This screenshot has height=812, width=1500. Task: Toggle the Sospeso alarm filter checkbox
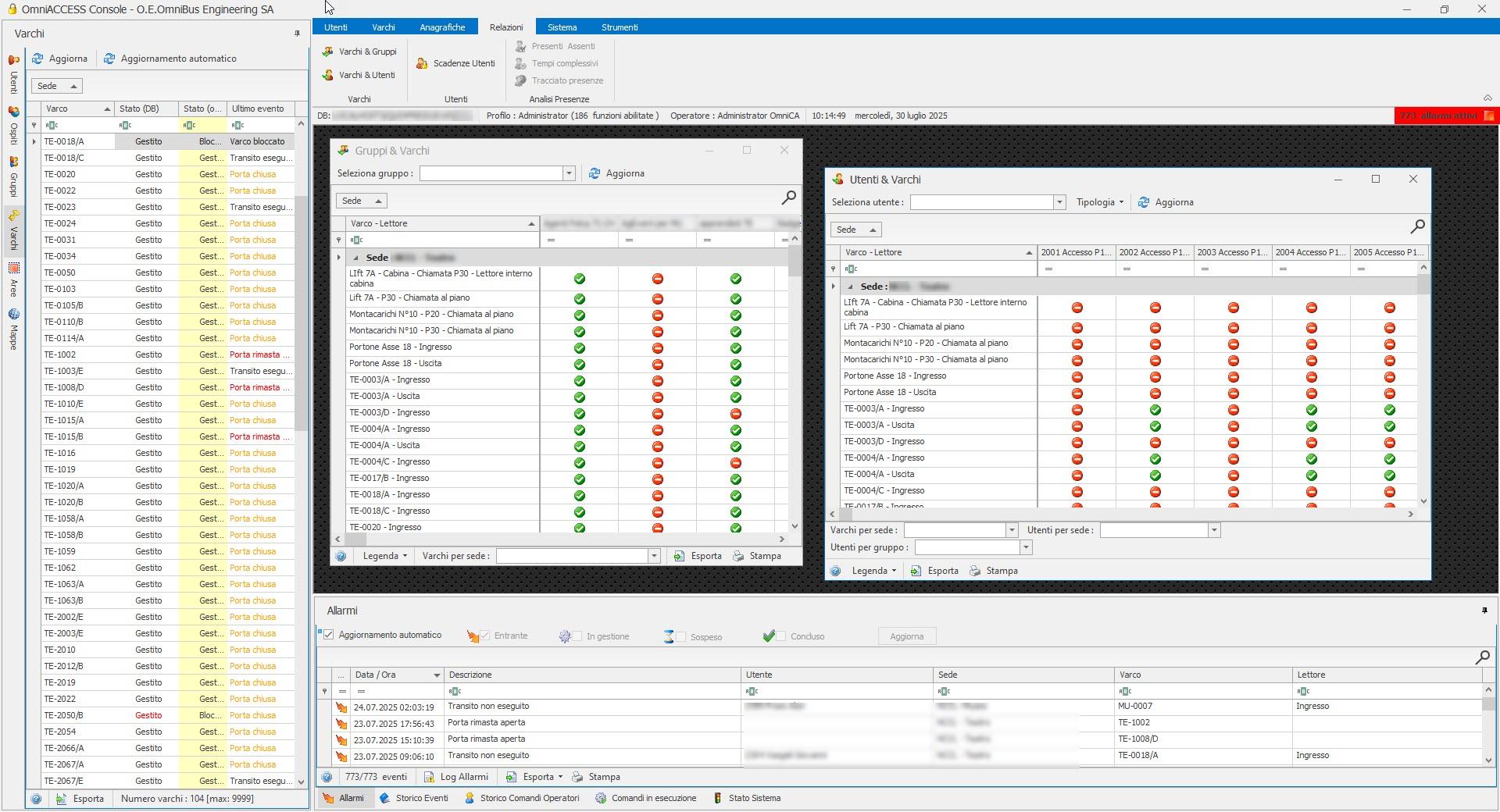pyautogui.click(x=681, y=636)
